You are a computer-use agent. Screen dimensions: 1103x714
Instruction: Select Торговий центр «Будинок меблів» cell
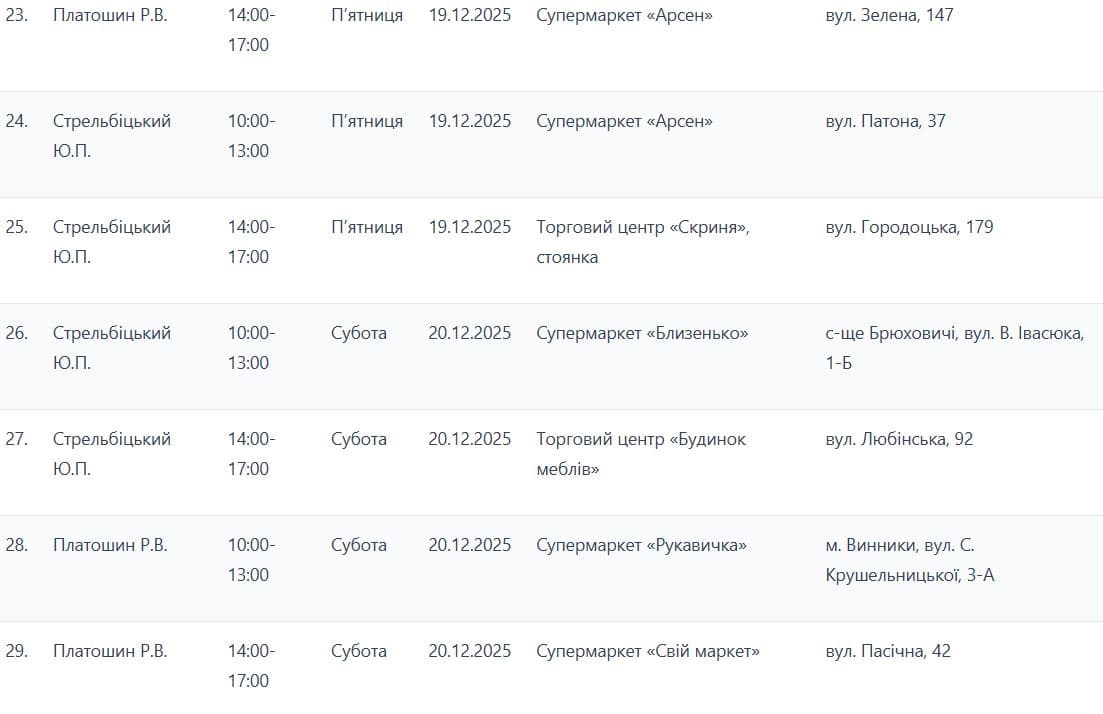tap(641, 454)
